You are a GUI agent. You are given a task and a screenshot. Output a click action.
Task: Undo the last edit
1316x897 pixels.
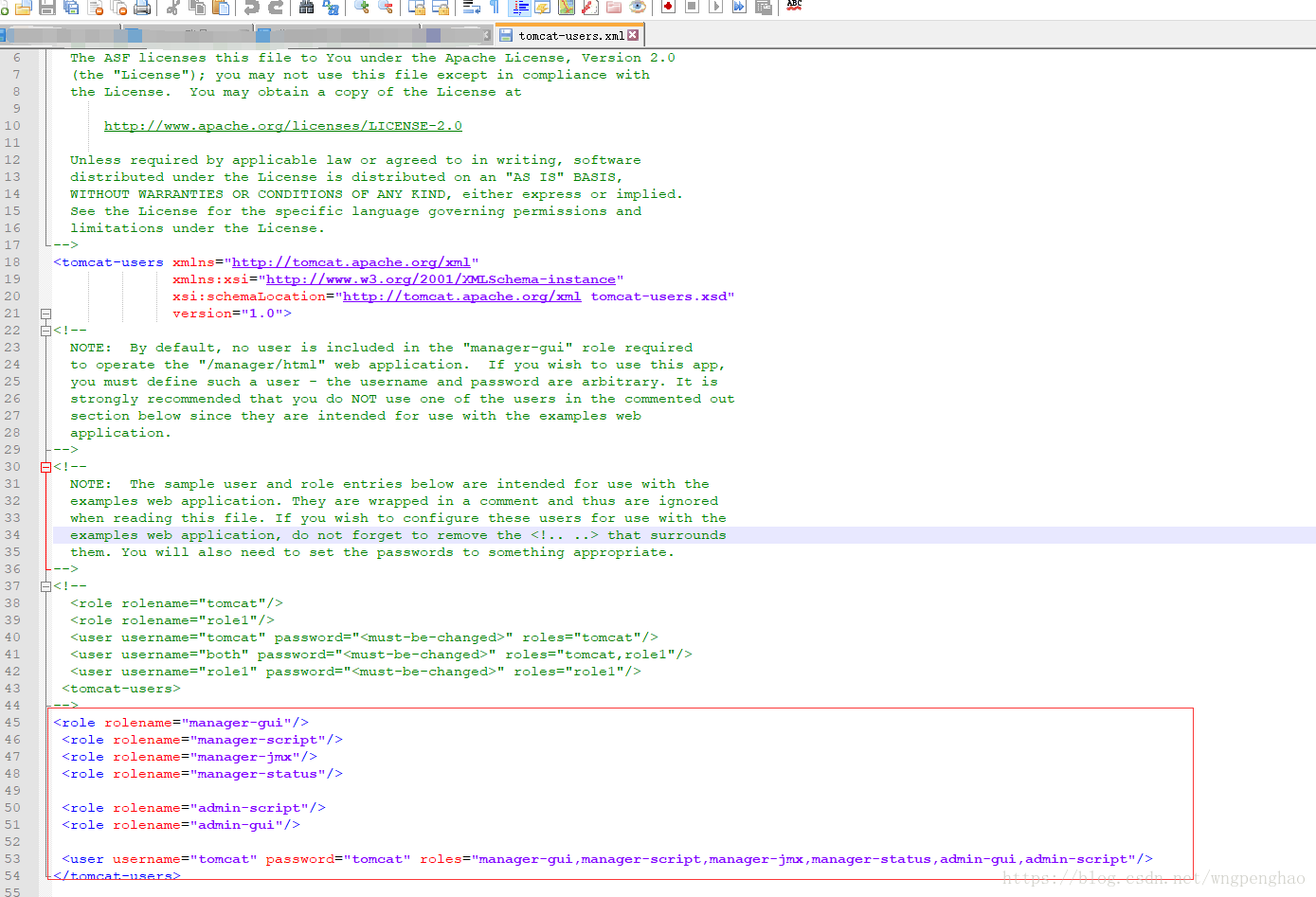(x=252, y=8)
